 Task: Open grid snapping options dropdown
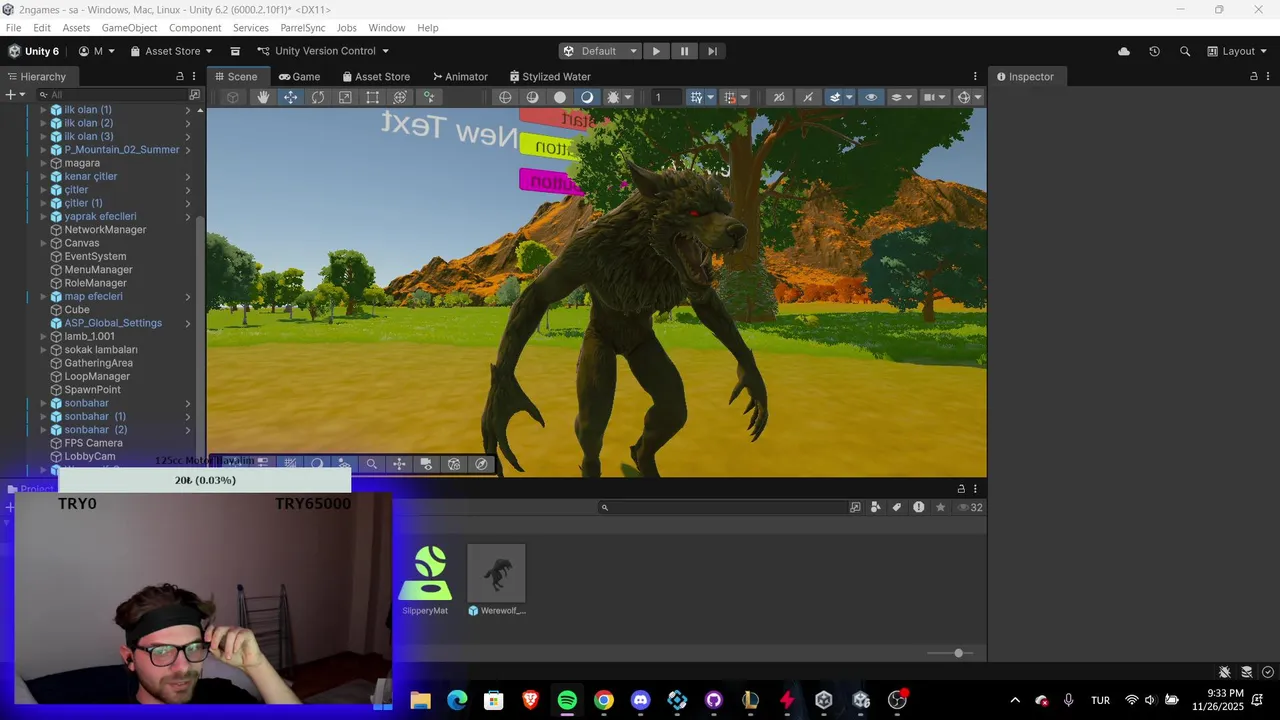pos(711,97)
